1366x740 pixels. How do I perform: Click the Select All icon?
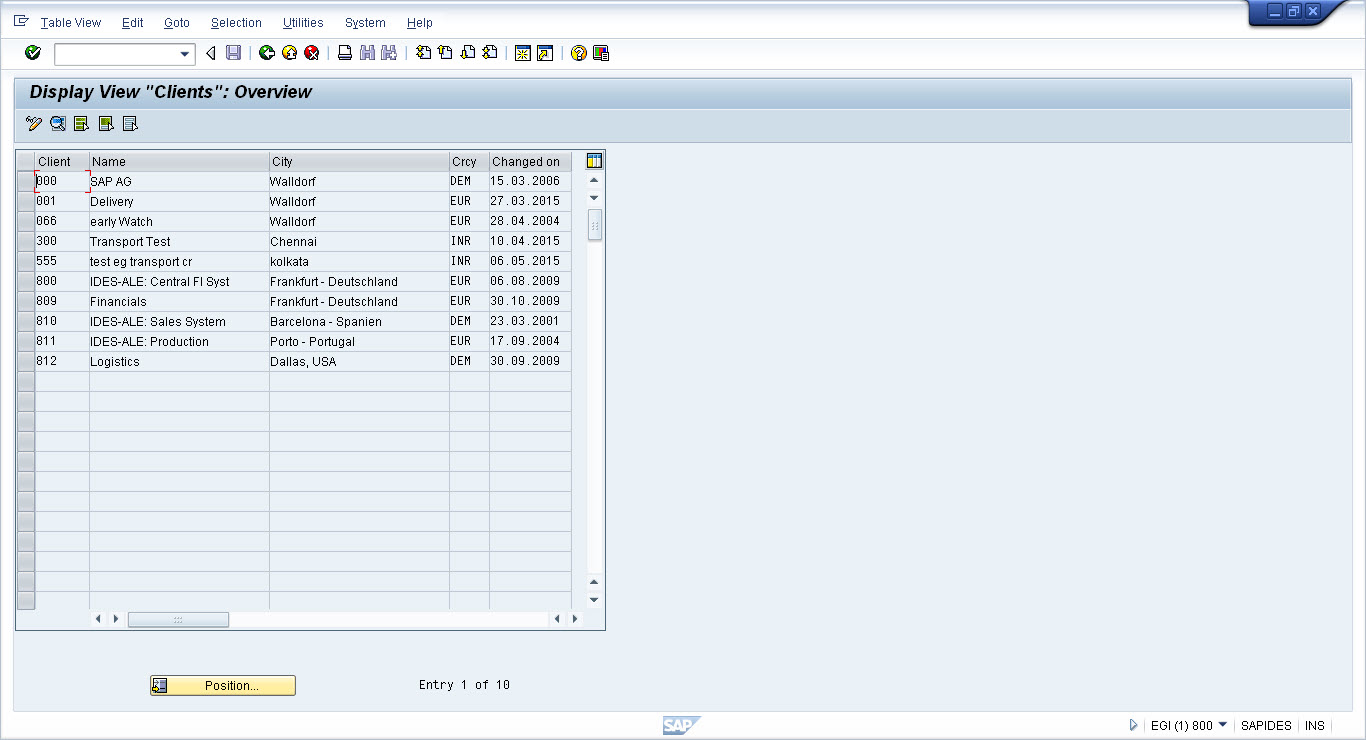(82, 124)
